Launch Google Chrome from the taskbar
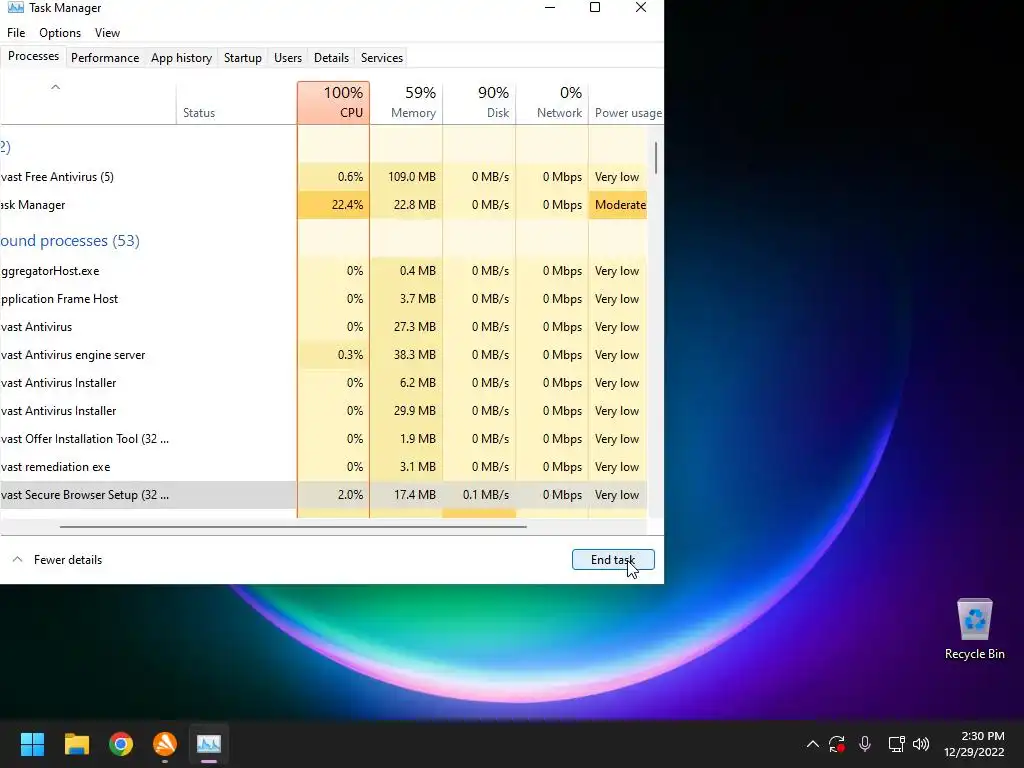The image size is (1024, 768). tap(121, 744)
